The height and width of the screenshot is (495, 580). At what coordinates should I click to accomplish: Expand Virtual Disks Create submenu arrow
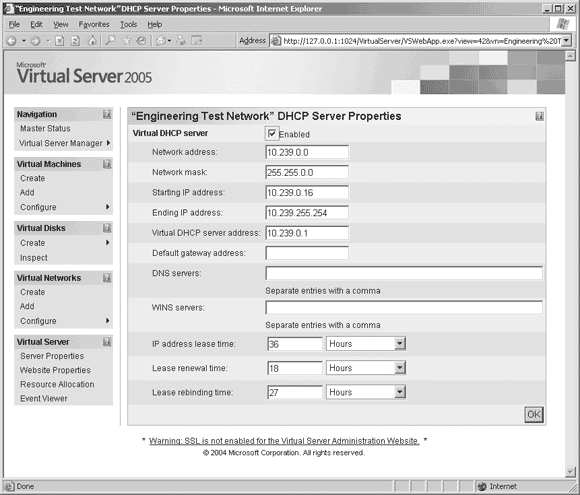[108, 243]
